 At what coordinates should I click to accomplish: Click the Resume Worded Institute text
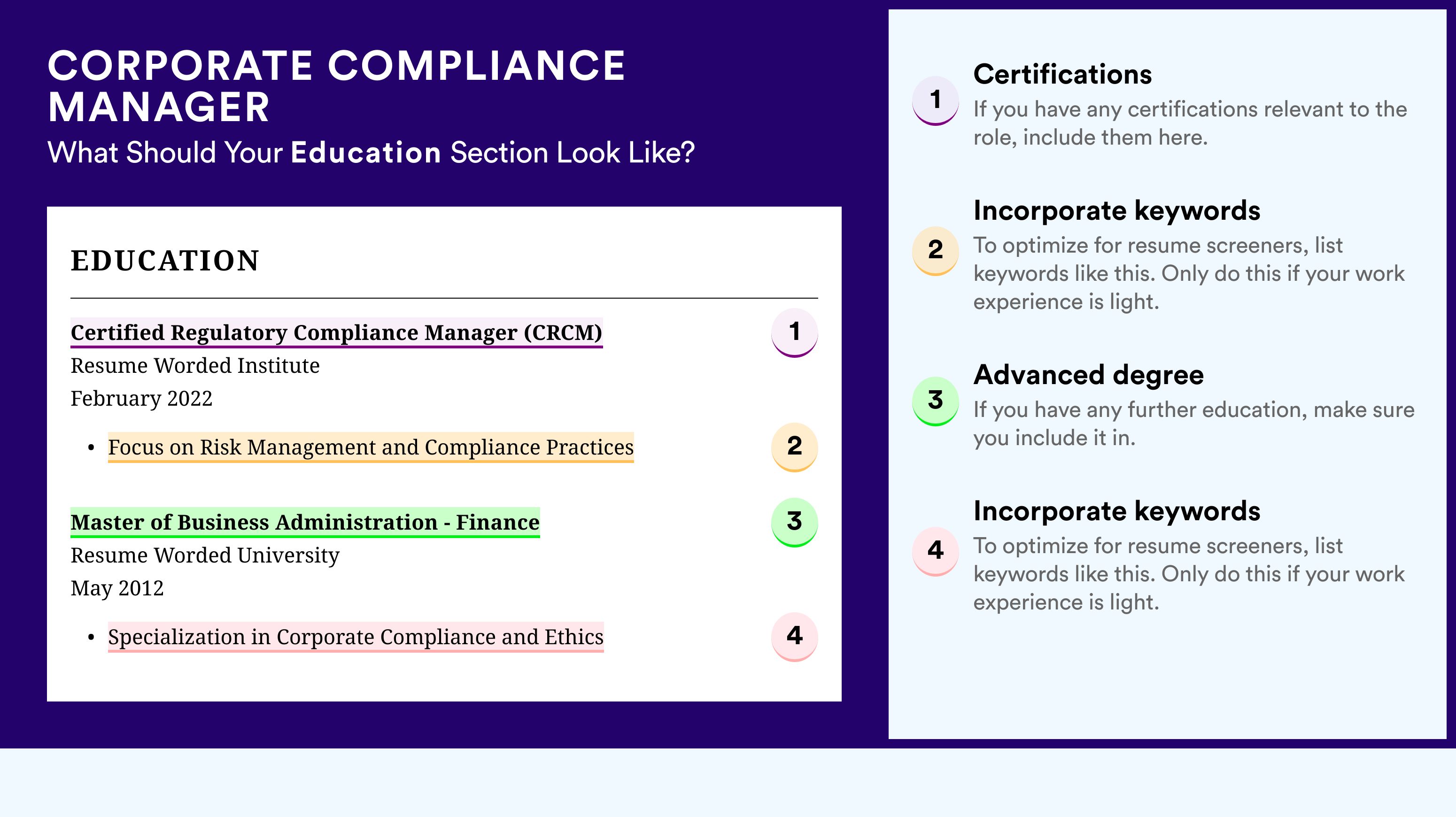click(x=195, y=366)
